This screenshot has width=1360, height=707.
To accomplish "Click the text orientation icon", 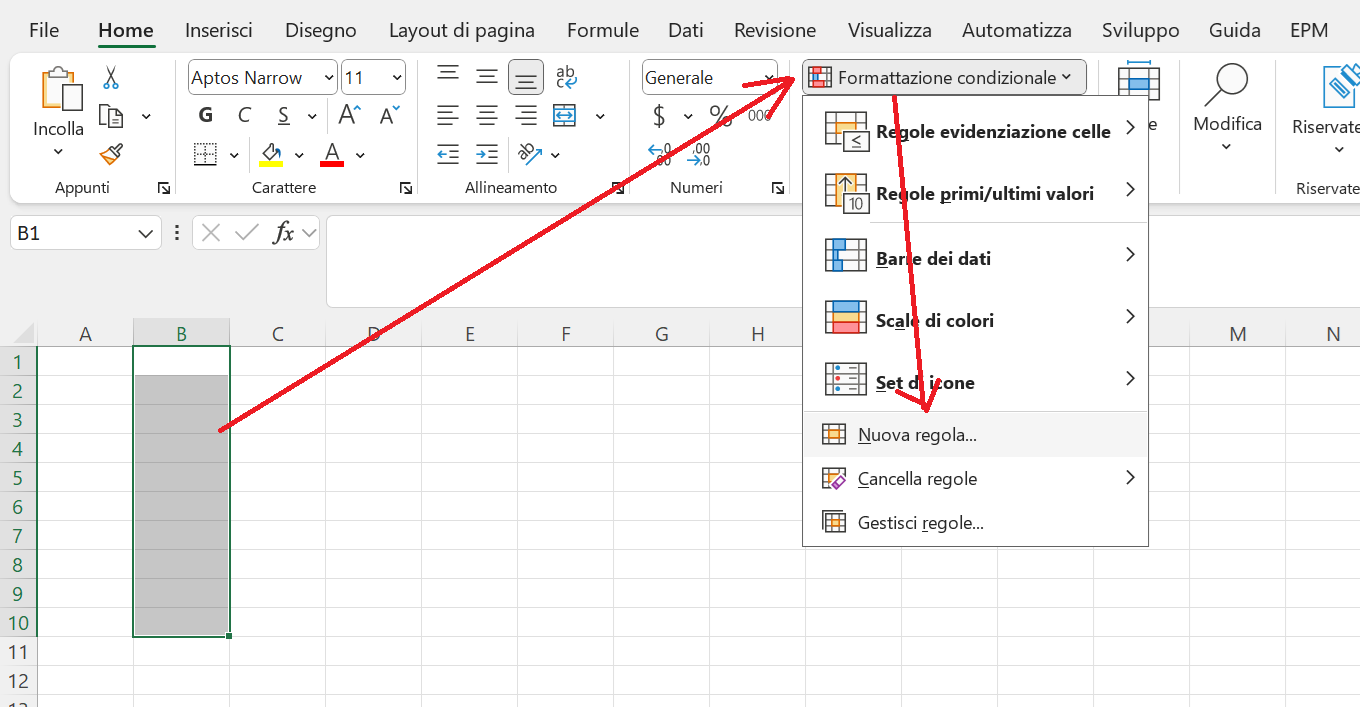I will pos(528,155).
